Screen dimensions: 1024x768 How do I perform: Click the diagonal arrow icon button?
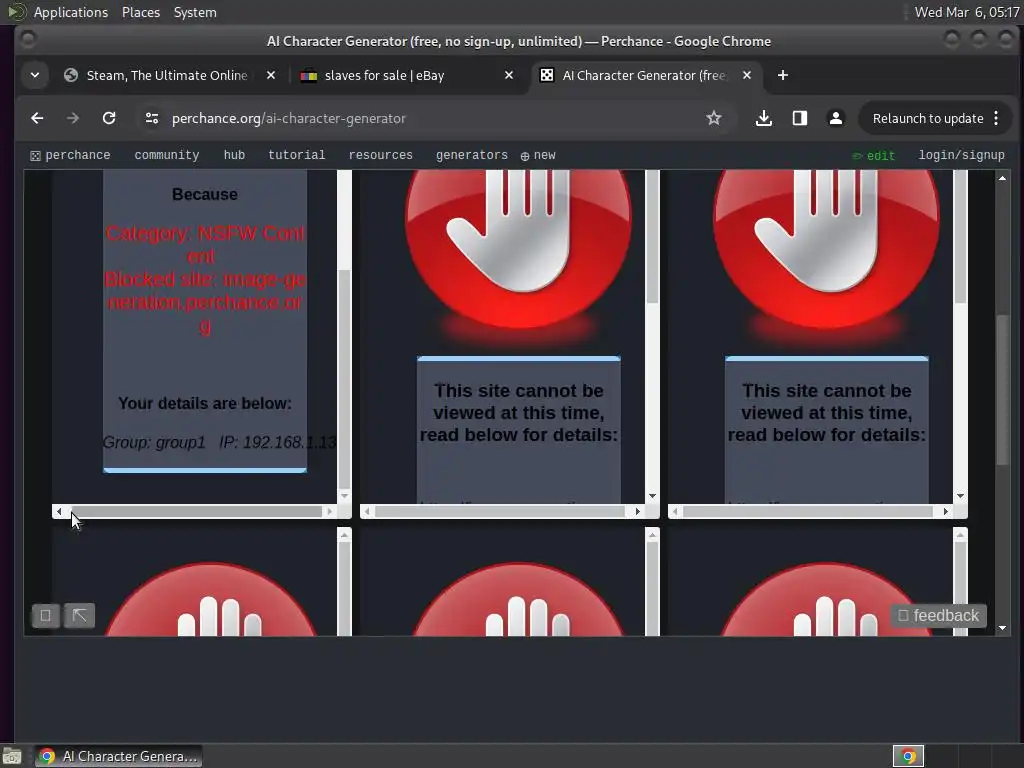click(x=80, y=615)
